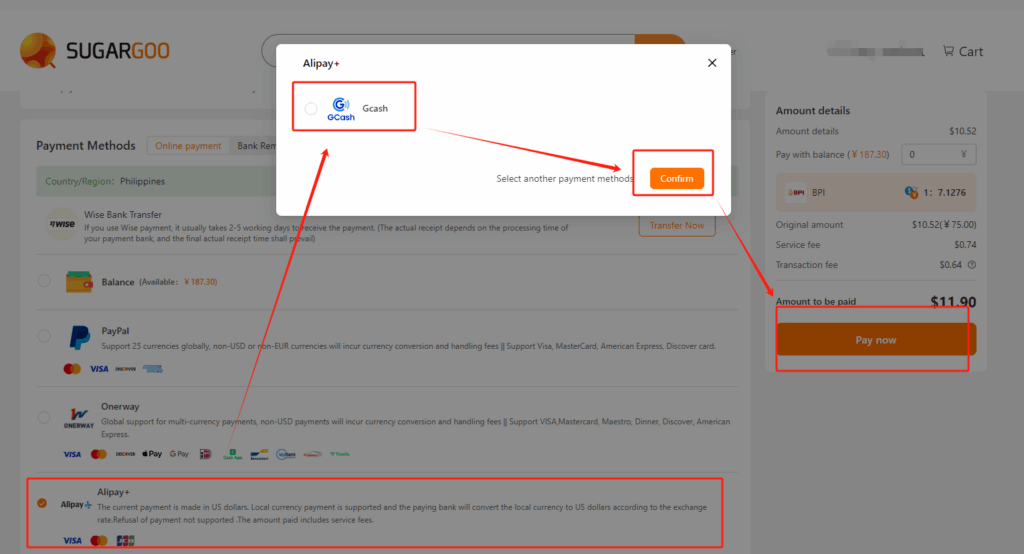Click the BPI currency rate row
Image resolution: width=1024 pixels, height=554 pixels.
point(876,192)
